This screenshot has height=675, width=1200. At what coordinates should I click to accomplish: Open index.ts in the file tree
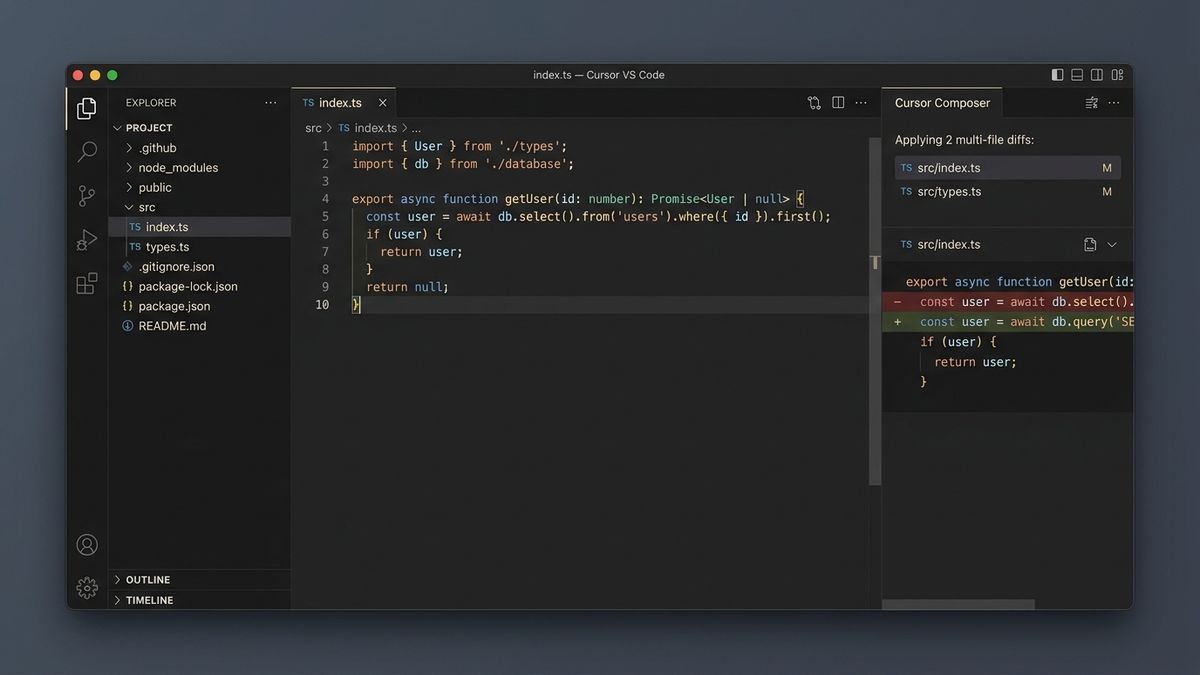click(x=199, y=227)
